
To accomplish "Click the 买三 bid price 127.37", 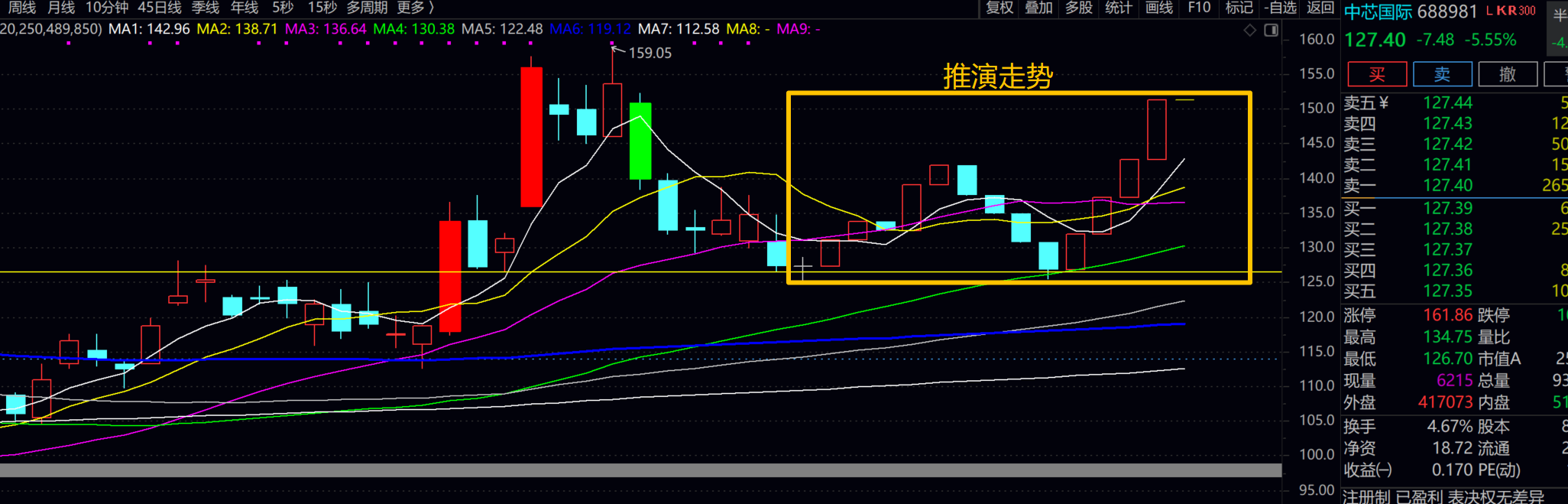I will (x=1447, y=249).
